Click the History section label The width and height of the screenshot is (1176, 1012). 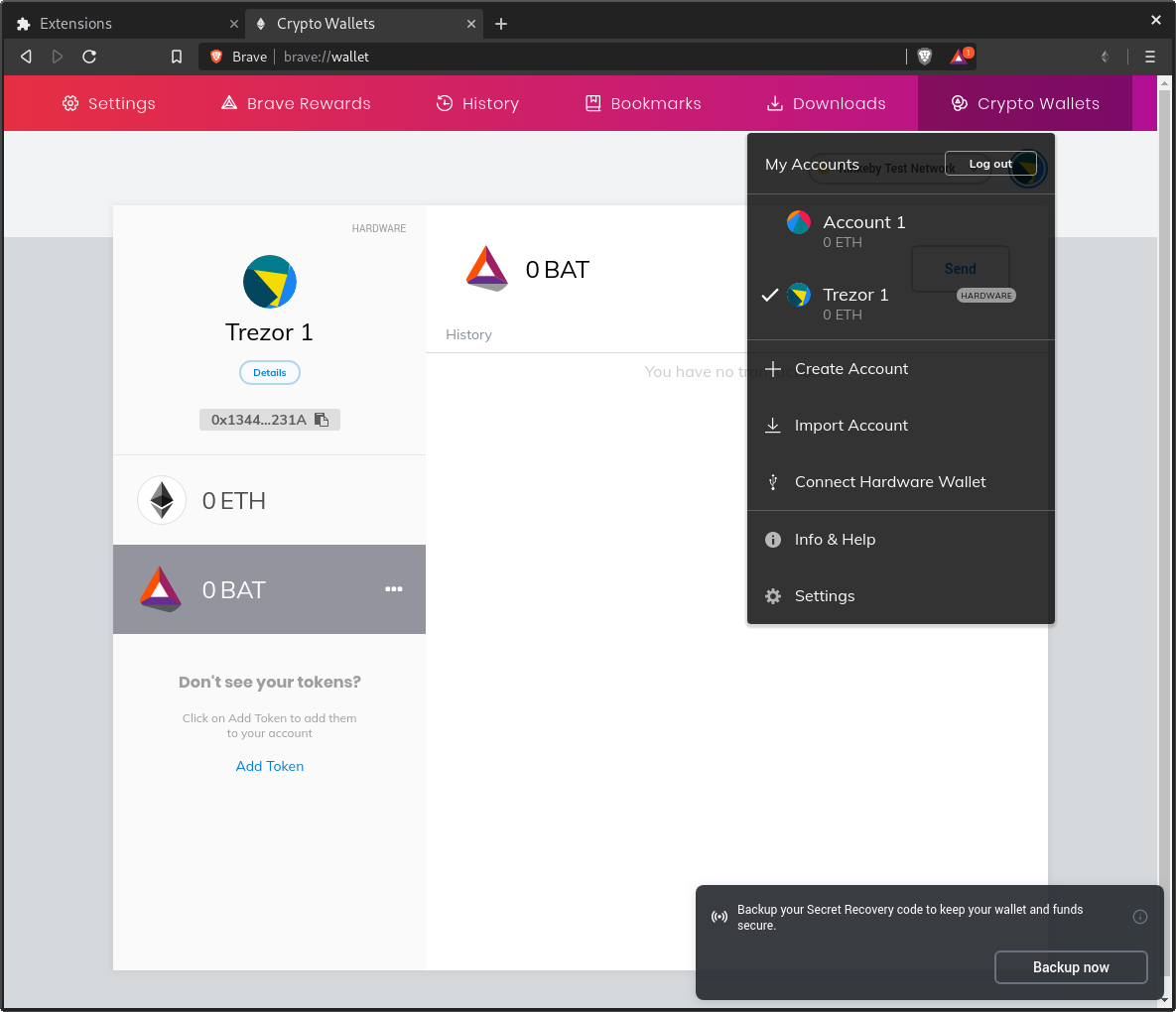tap(468, 334)
